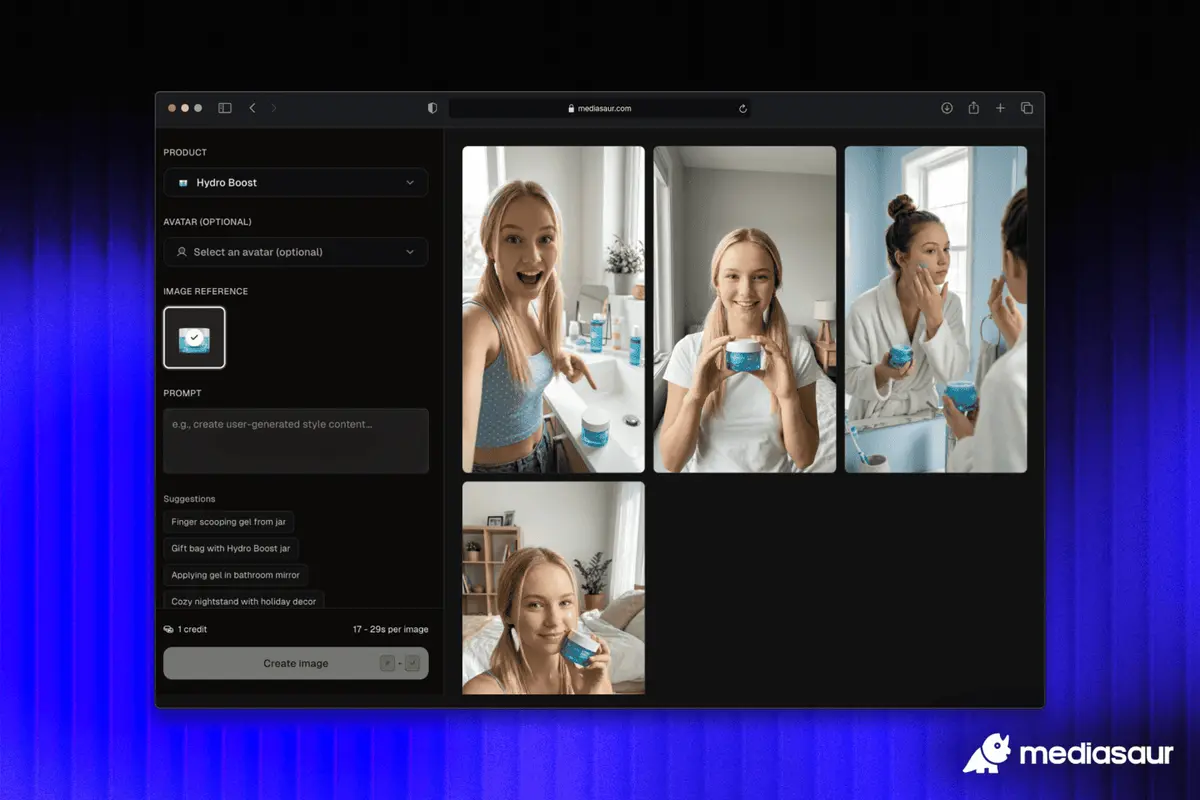Click the share icon in toolbar
1200x800 pixels.
coord(973,108)
